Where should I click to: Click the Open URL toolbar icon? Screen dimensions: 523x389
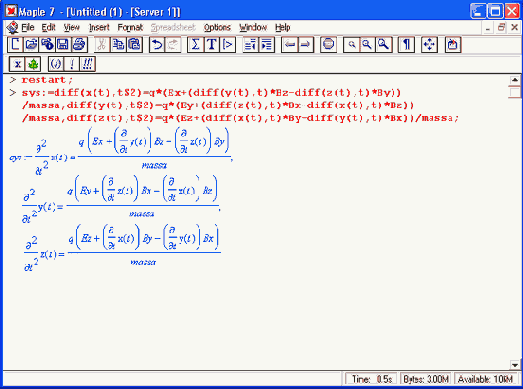coord(47,45)
